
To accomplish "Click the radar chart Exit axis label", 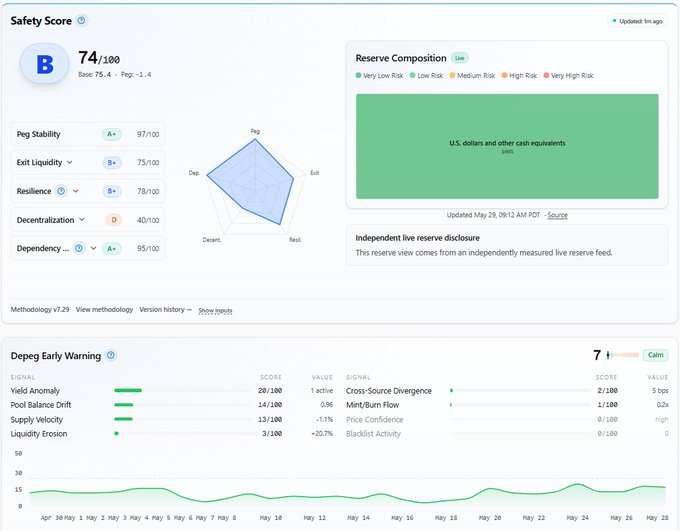I will pos(314,173).
